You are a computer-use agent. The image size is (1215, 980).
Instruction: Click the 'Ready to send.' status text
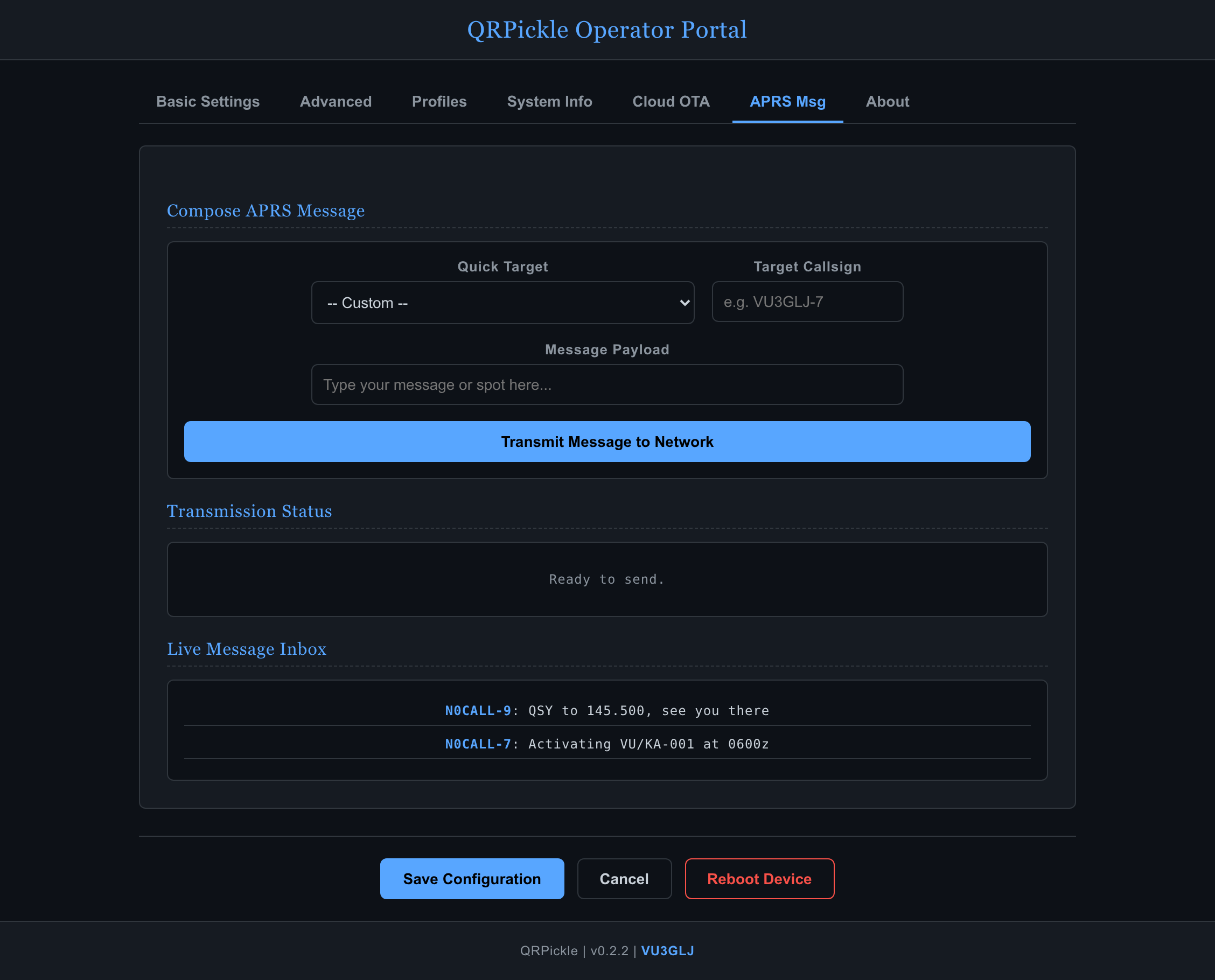point(607,579)
